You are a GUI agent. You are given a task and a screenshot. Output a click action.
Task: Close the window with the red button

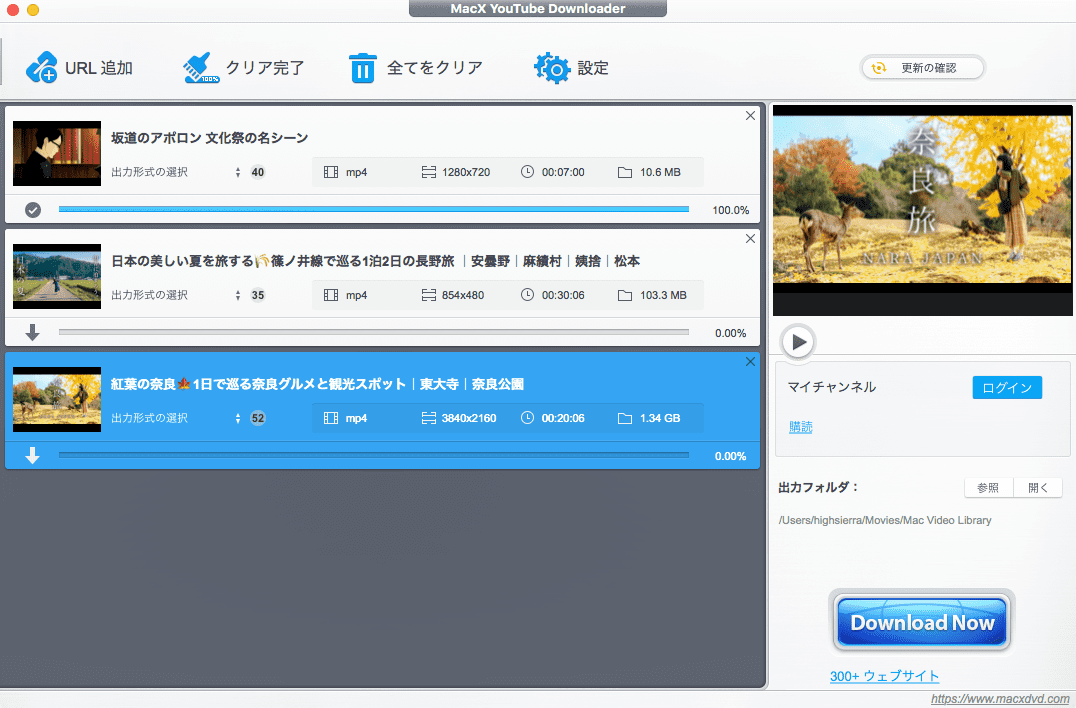[12, 10]
